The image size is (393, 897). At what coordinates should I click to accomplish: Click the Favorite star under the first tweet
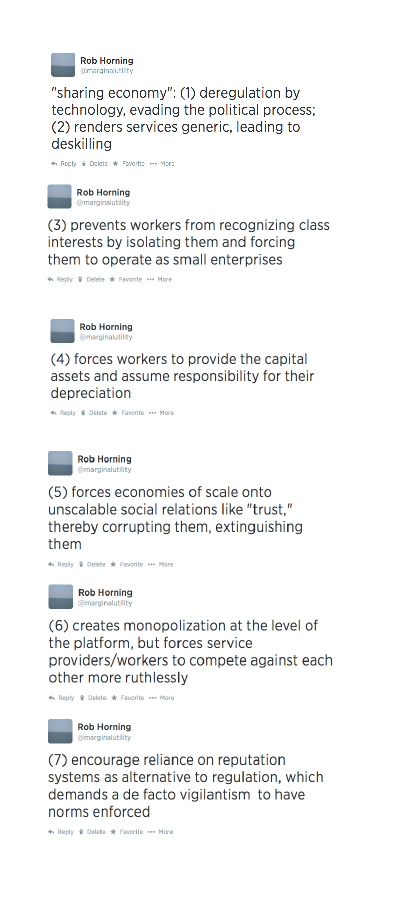tap(115, 164)
